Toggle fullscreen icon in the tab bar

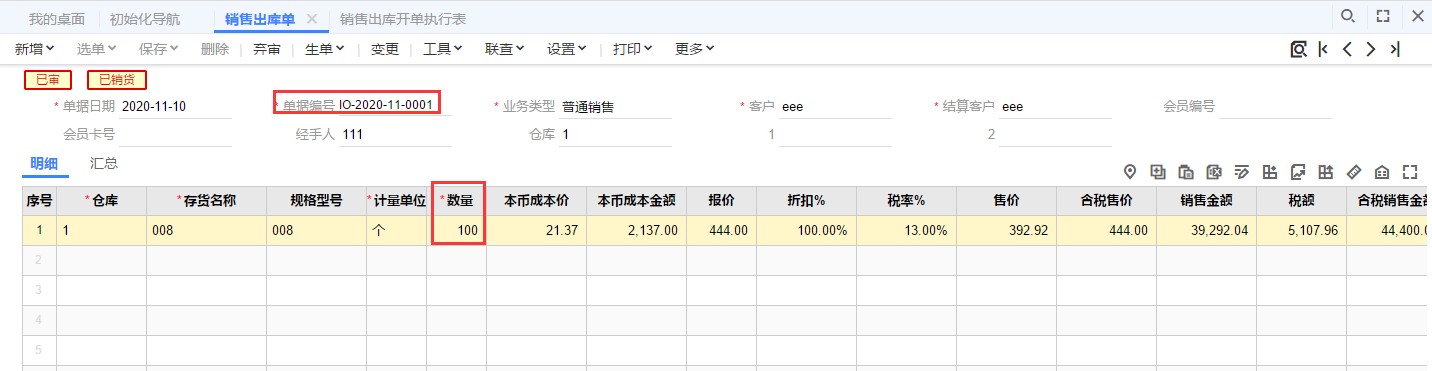(1383, 17)
